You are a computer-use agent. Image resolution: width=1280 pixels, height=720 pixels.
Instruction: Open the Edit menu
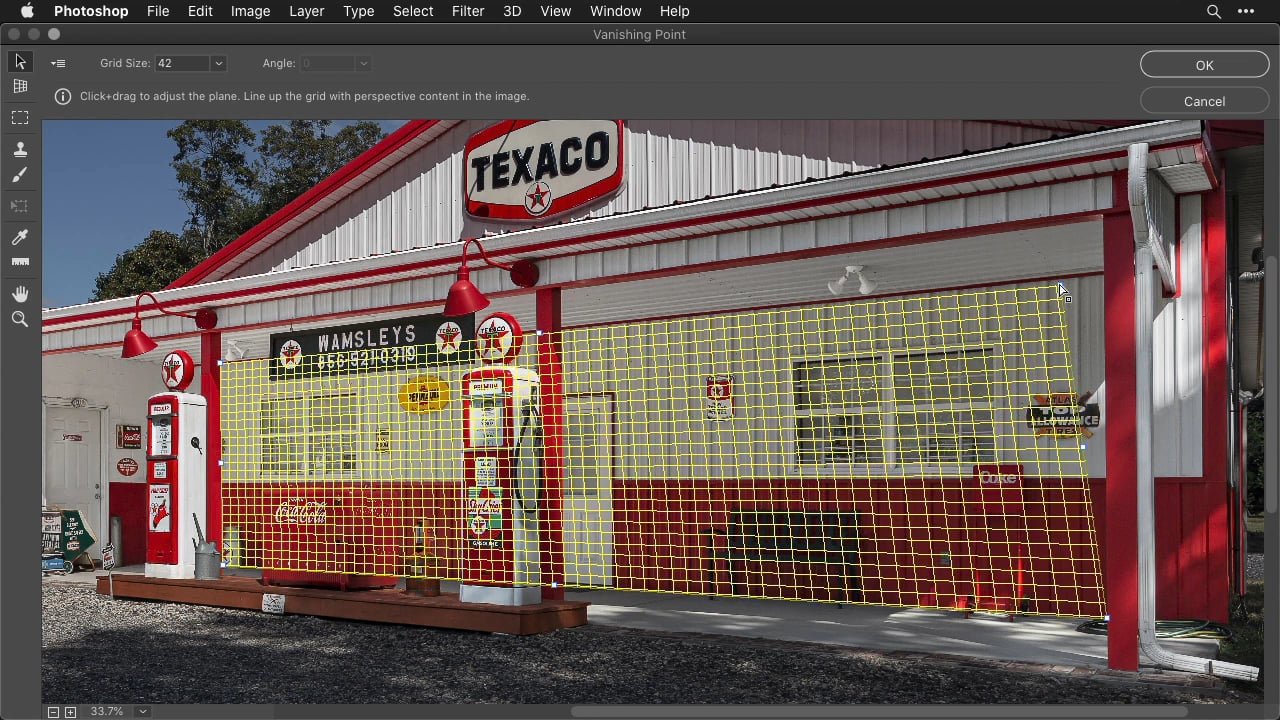pyautogui.click(x=200, y=11)
